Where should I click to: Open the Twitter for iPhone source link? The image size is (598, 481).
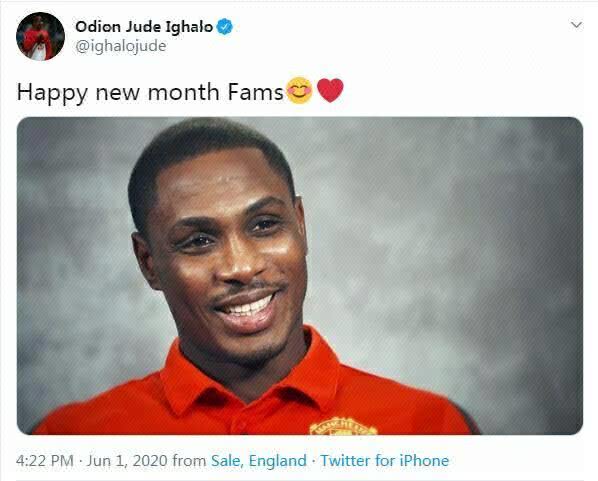384,460
